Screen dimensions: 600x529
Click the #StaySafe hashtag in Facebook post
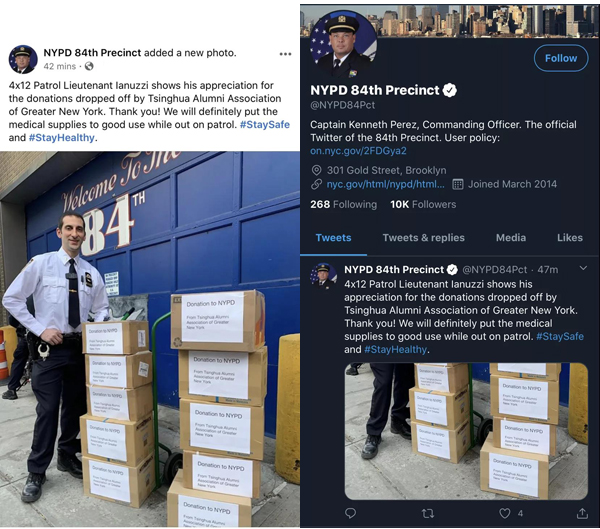coord(265,125)
